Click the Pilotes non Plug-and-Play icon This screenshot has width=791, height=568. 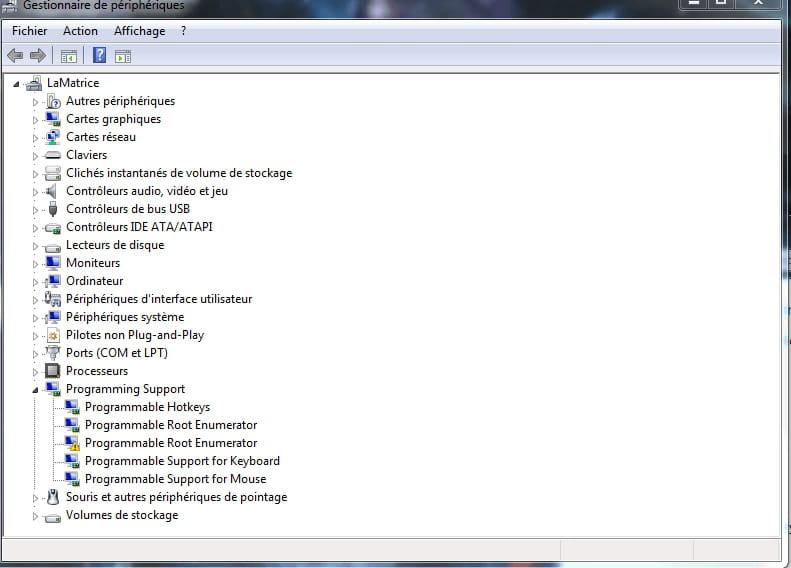tap(53, 335)
